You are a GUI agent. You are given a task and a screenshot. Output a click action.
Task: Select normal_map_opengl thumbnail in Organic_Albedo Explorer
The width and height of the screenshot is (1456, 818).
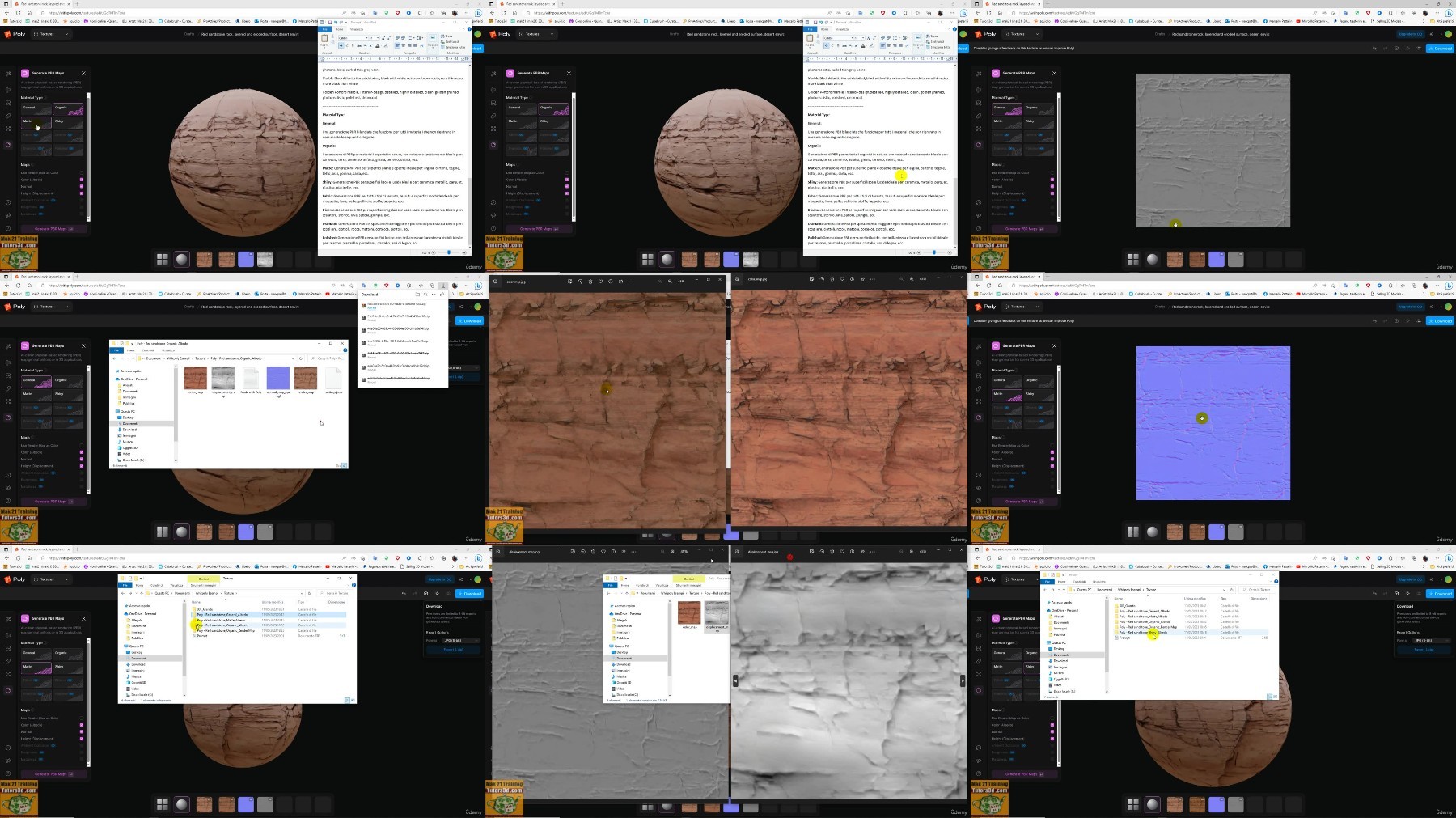click(x=277, y=377)
